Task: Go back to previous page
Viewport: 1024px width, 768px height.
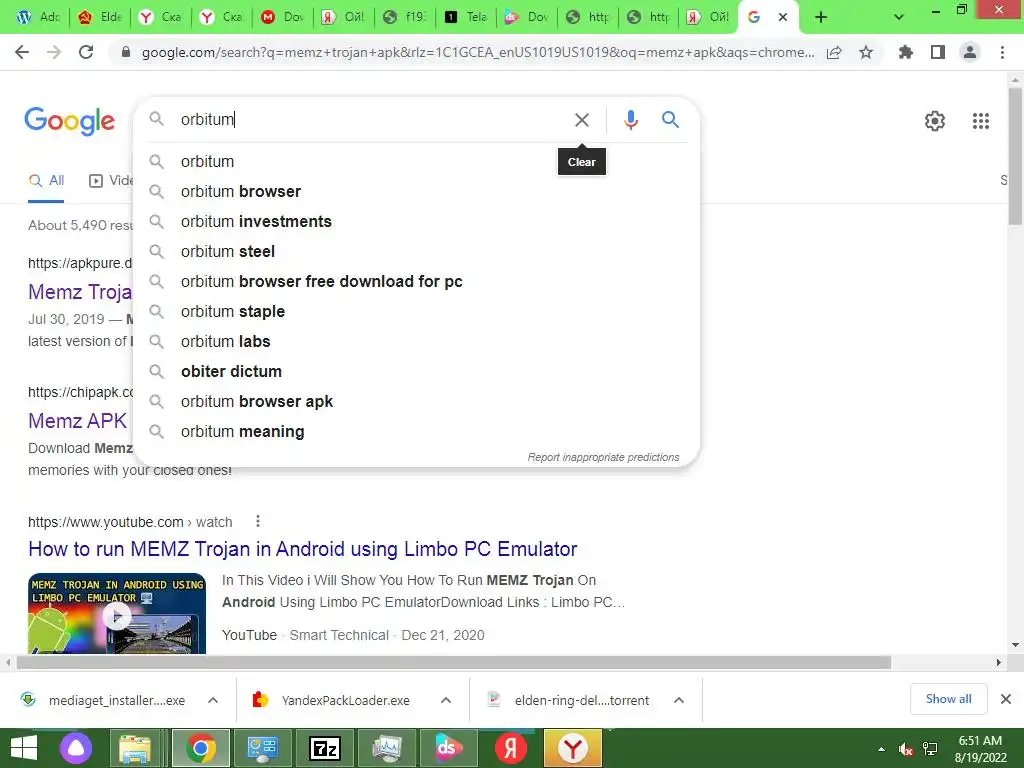Action: click(22, 52)
